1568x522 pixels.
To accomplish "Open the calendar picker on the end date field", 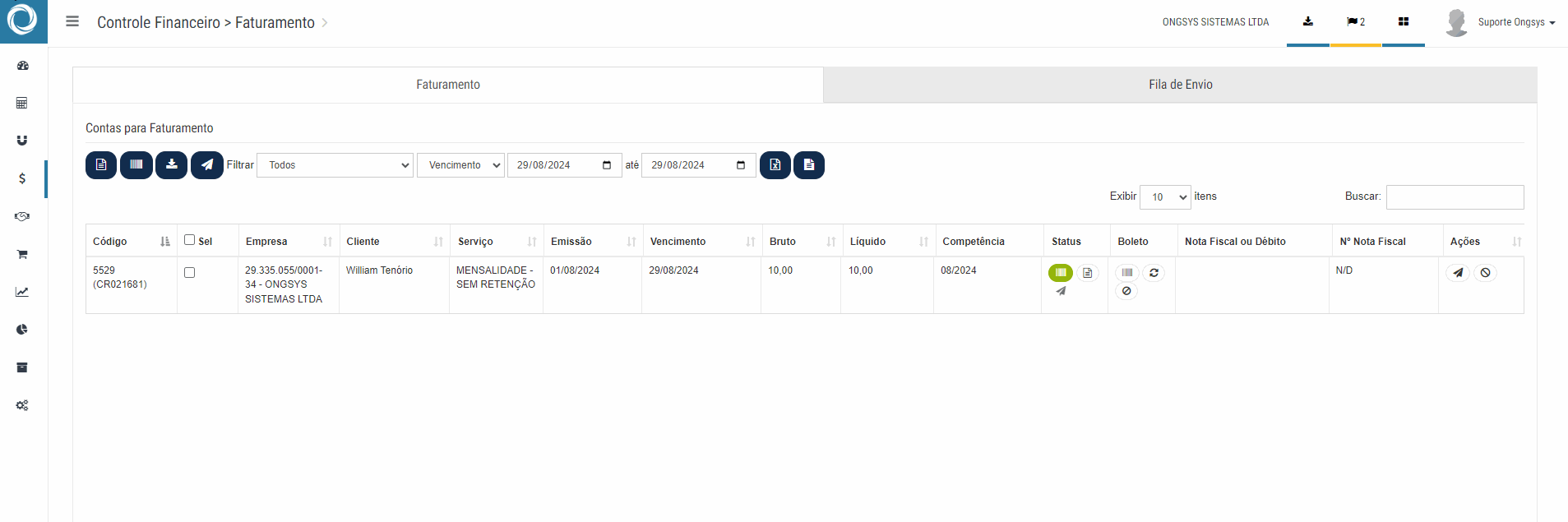I will click(x=741, y=165).
